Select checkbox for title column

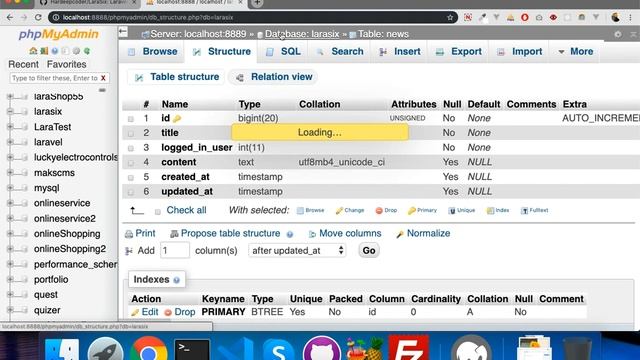[x=131, y=133]
